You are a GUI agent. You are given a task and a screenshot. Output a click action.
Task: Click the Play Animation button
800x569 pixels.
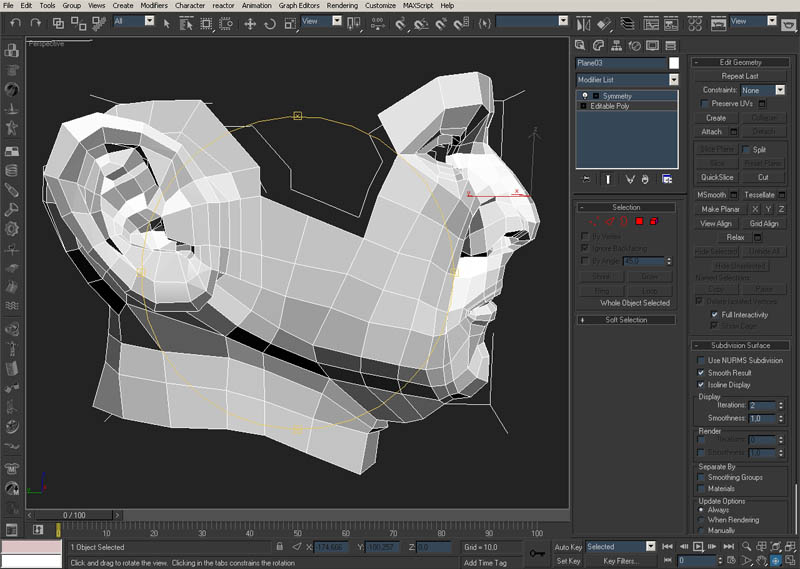click(x=699, y=547)
